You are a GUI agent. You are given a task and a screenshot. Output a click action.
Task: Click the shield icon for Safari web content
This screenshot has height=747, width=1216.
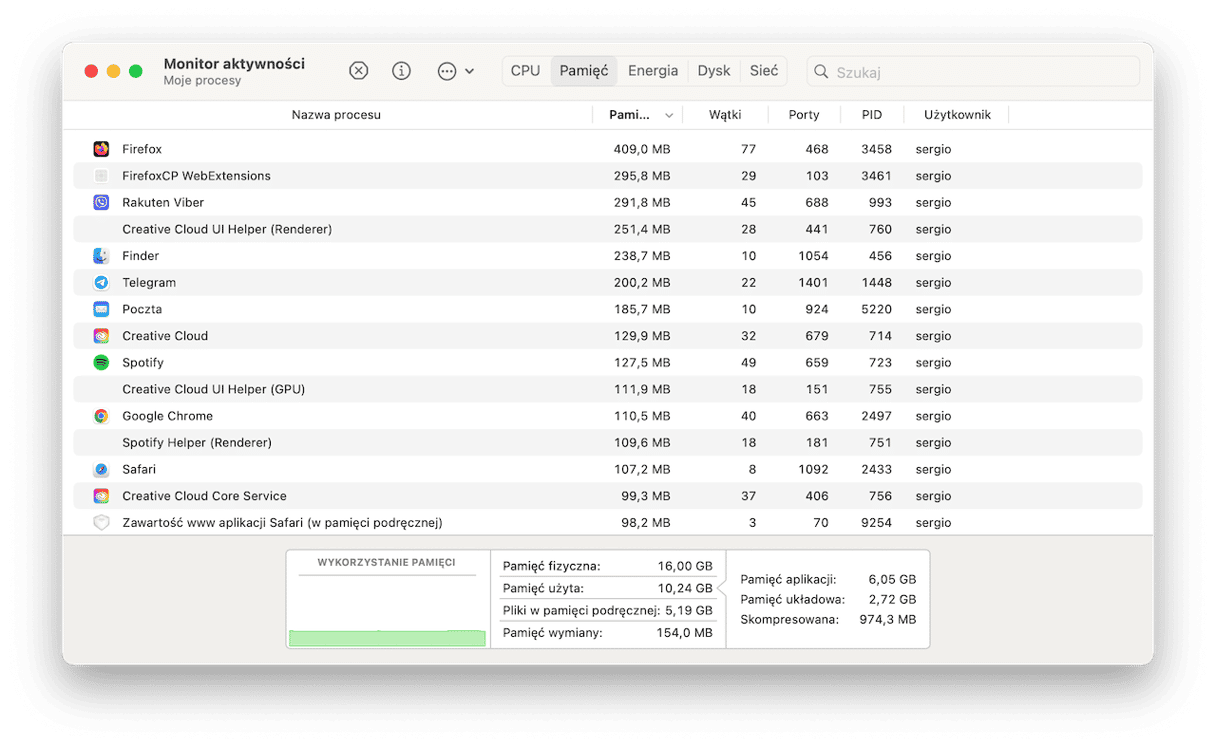click(x=101, y=523)
